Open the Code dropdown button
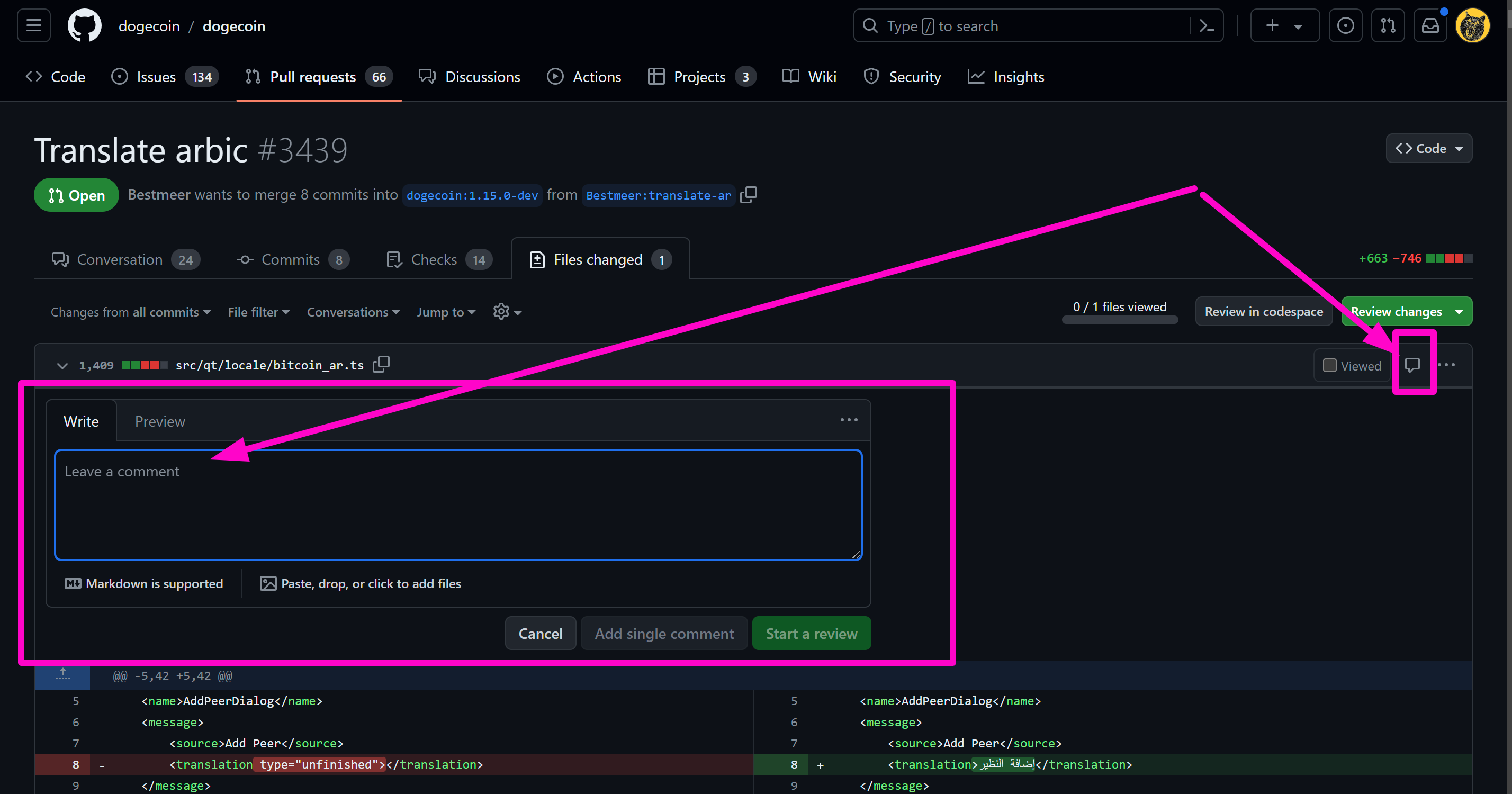 (x=1429, y=148)
